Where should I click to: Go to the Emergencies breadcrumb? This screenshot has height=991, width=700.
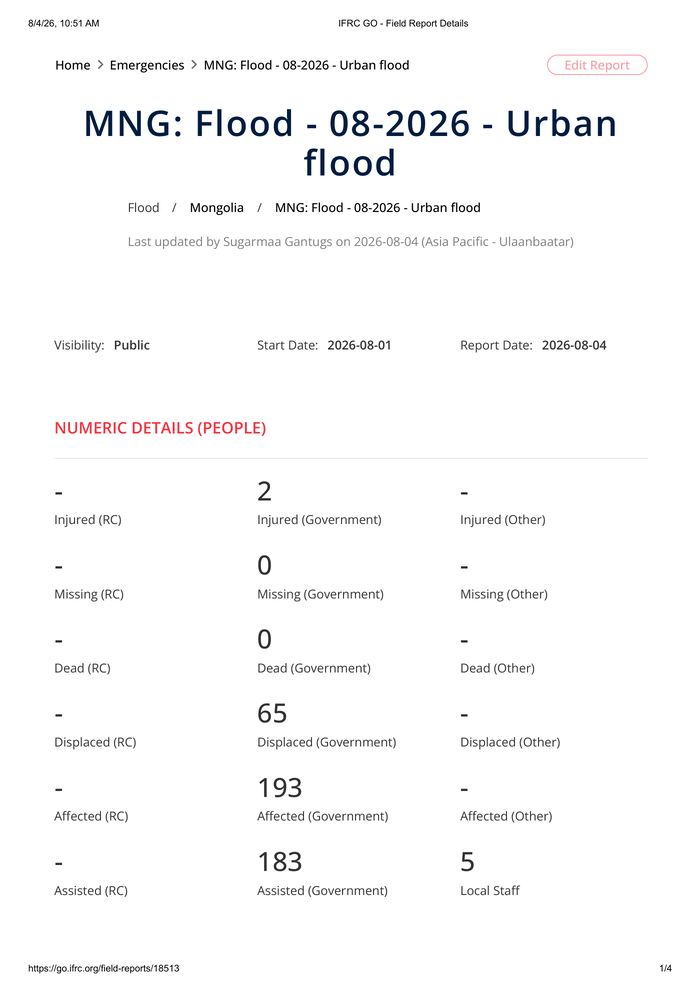coord(147,65)
